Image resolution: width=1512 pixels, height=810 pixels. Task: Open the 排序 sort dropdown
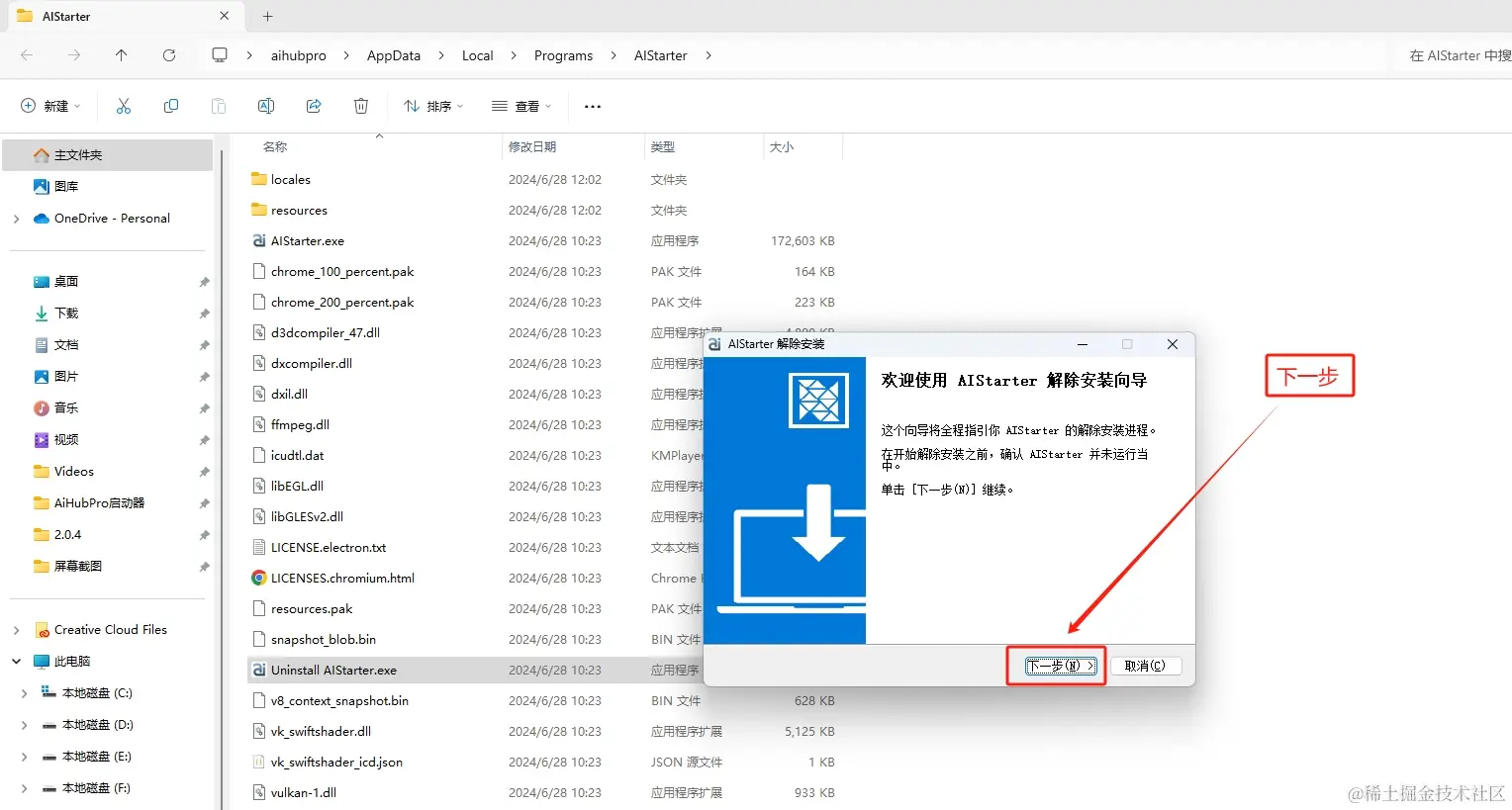(432, 106)
